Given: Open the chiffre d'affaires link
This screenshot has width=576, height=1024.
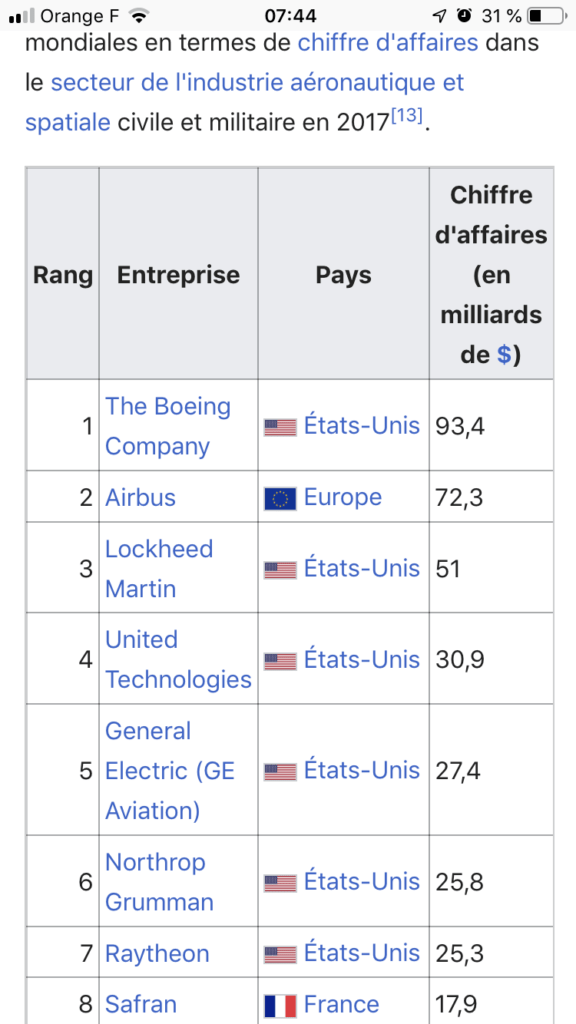Looking at the screenshot, I should [388, 43].
